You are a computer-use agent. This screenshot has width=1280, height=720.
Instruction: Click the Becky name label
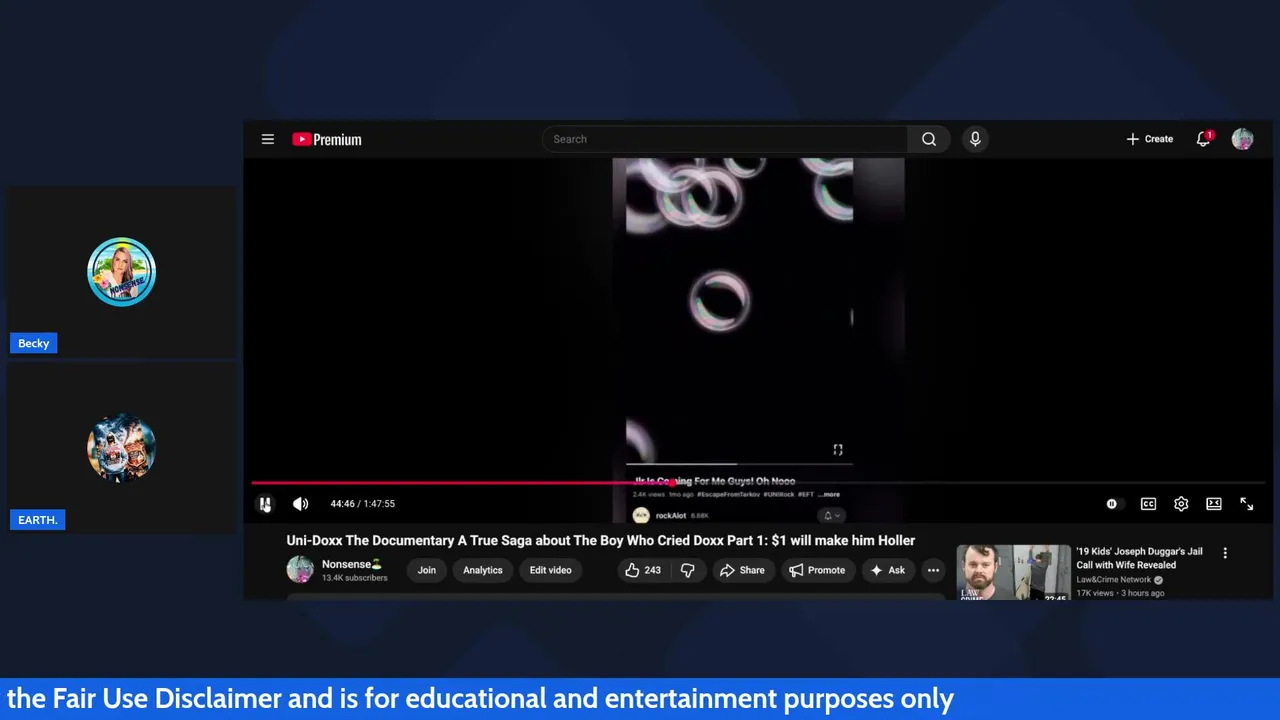[33, 343]
